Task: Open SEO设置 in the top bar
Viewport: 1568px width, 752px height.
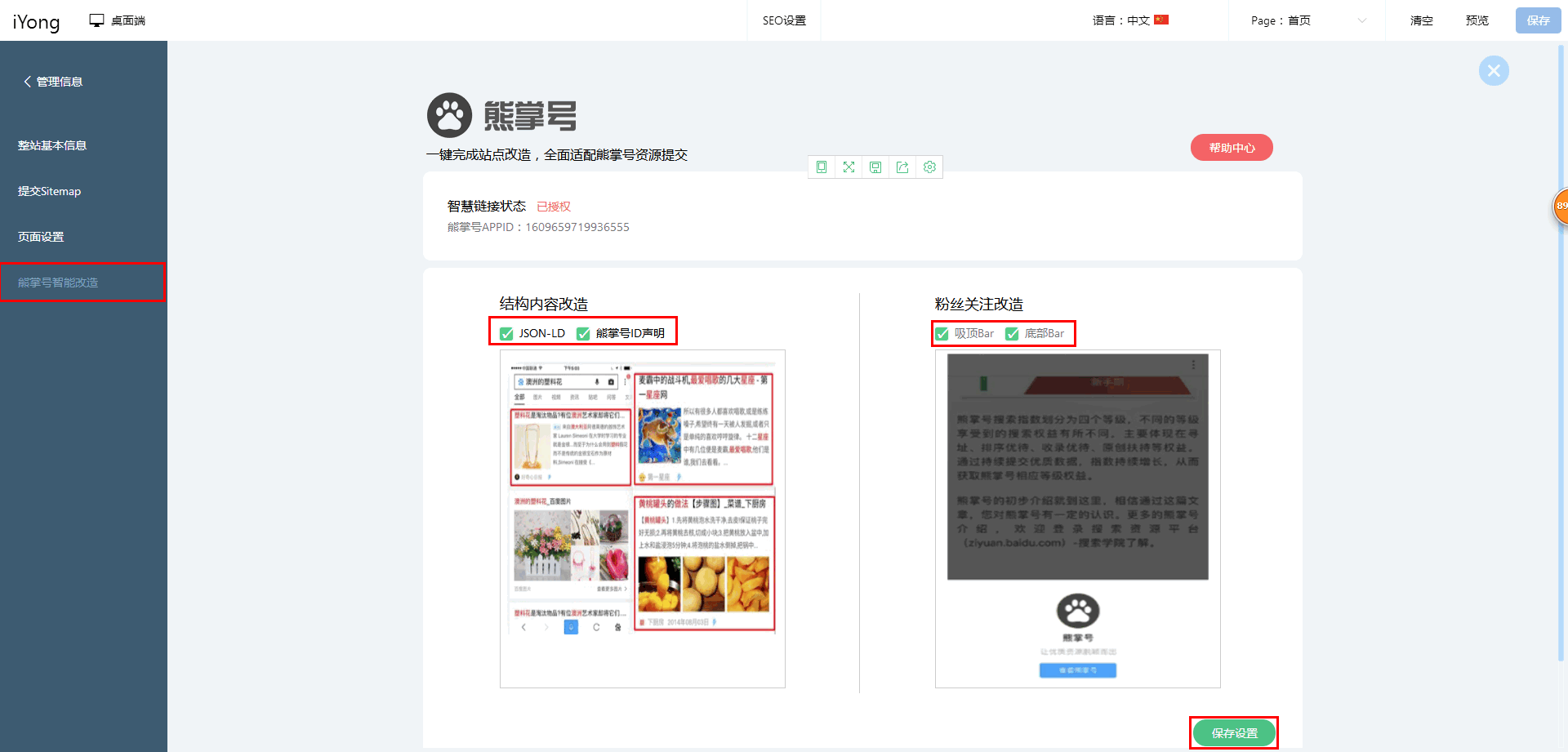Action: click(x=784, y=20)
